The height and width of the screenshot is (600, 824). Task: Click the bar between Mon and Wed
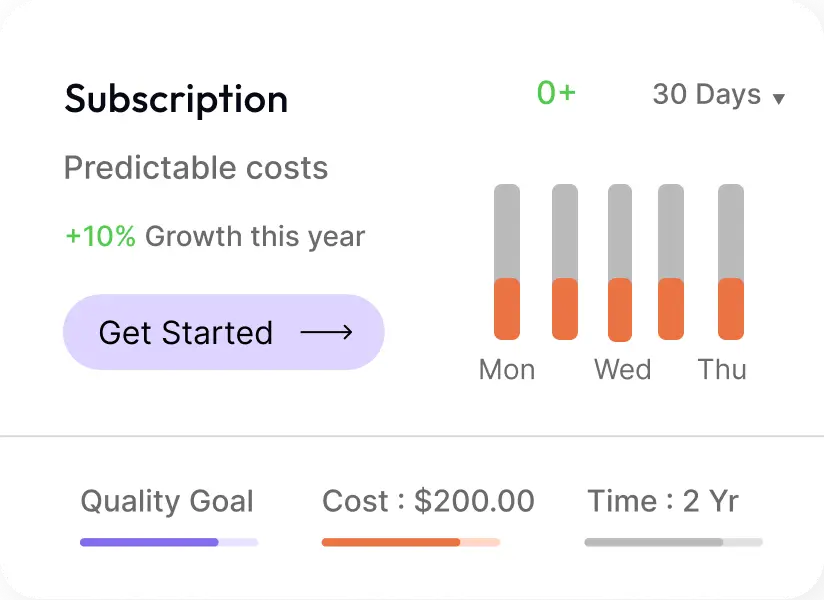tap(565, 265)
